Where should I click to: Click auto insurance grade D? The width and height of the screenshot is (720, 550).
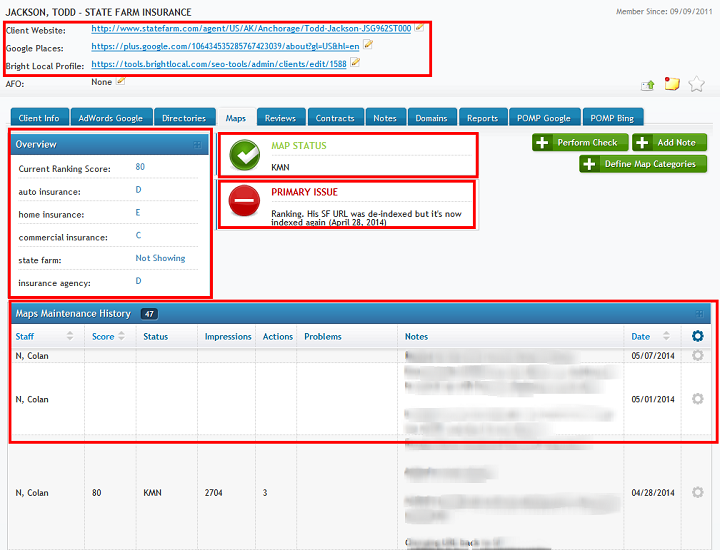pyautogui.click(x=138, y=190)
